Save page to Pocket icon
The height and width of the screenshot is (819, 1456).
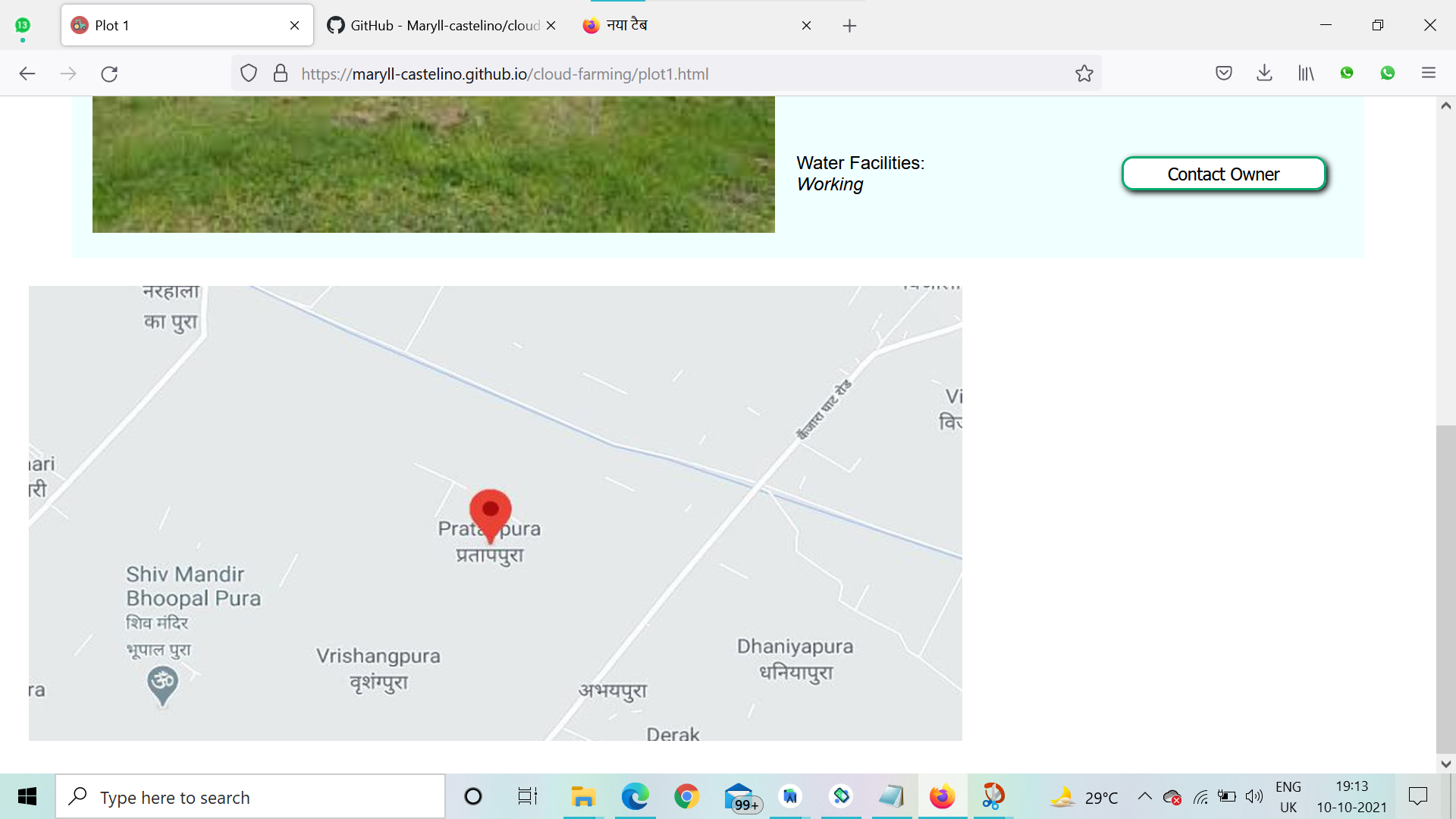click(x=1223, y=74)
